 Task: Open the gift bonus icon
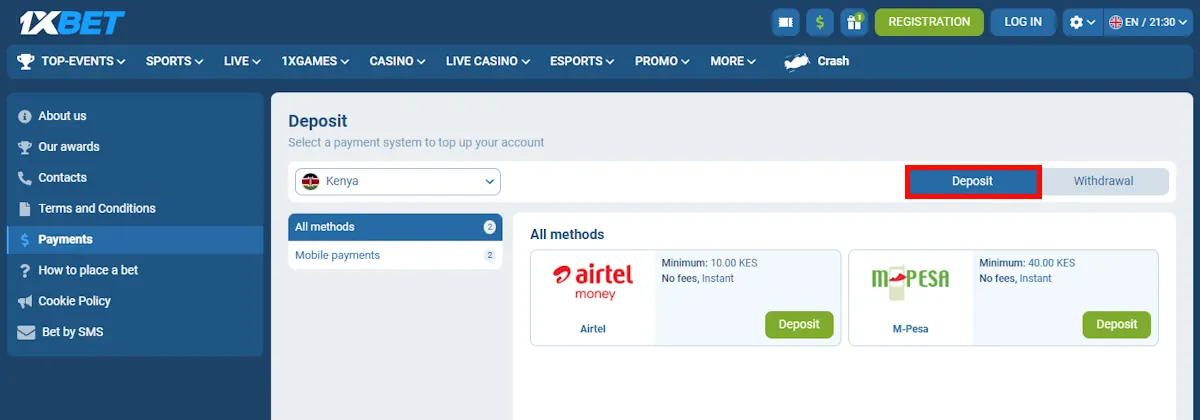[854, 22]
